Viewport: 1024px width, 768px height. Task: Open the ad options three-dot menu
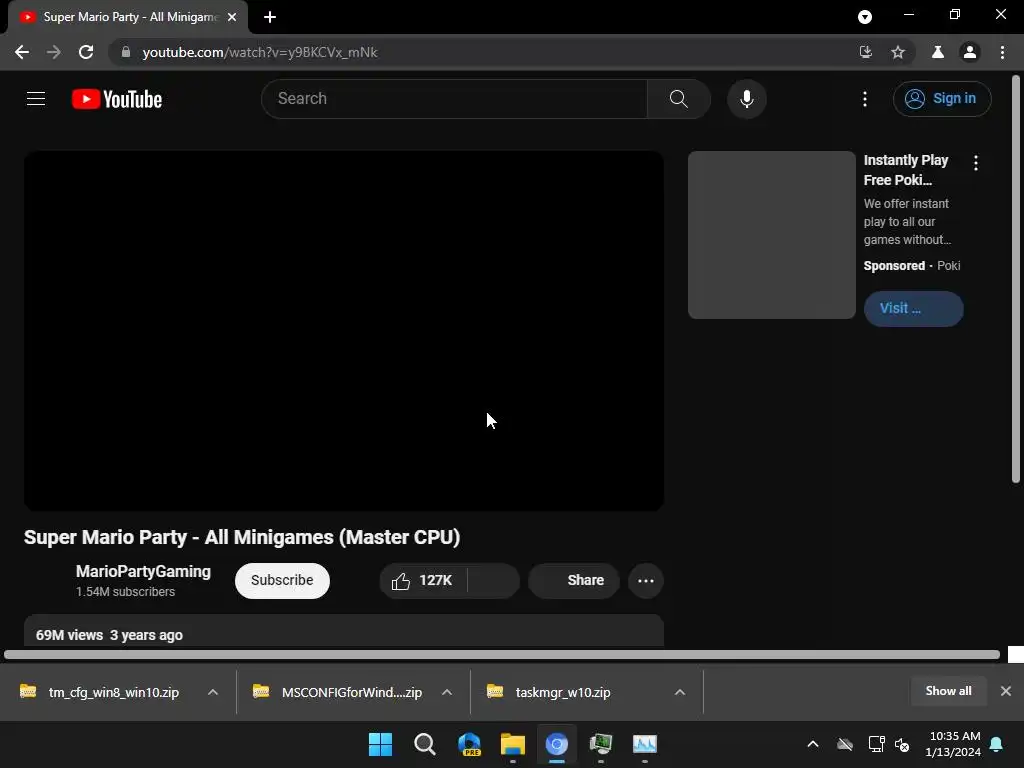[x=976, y=163]
